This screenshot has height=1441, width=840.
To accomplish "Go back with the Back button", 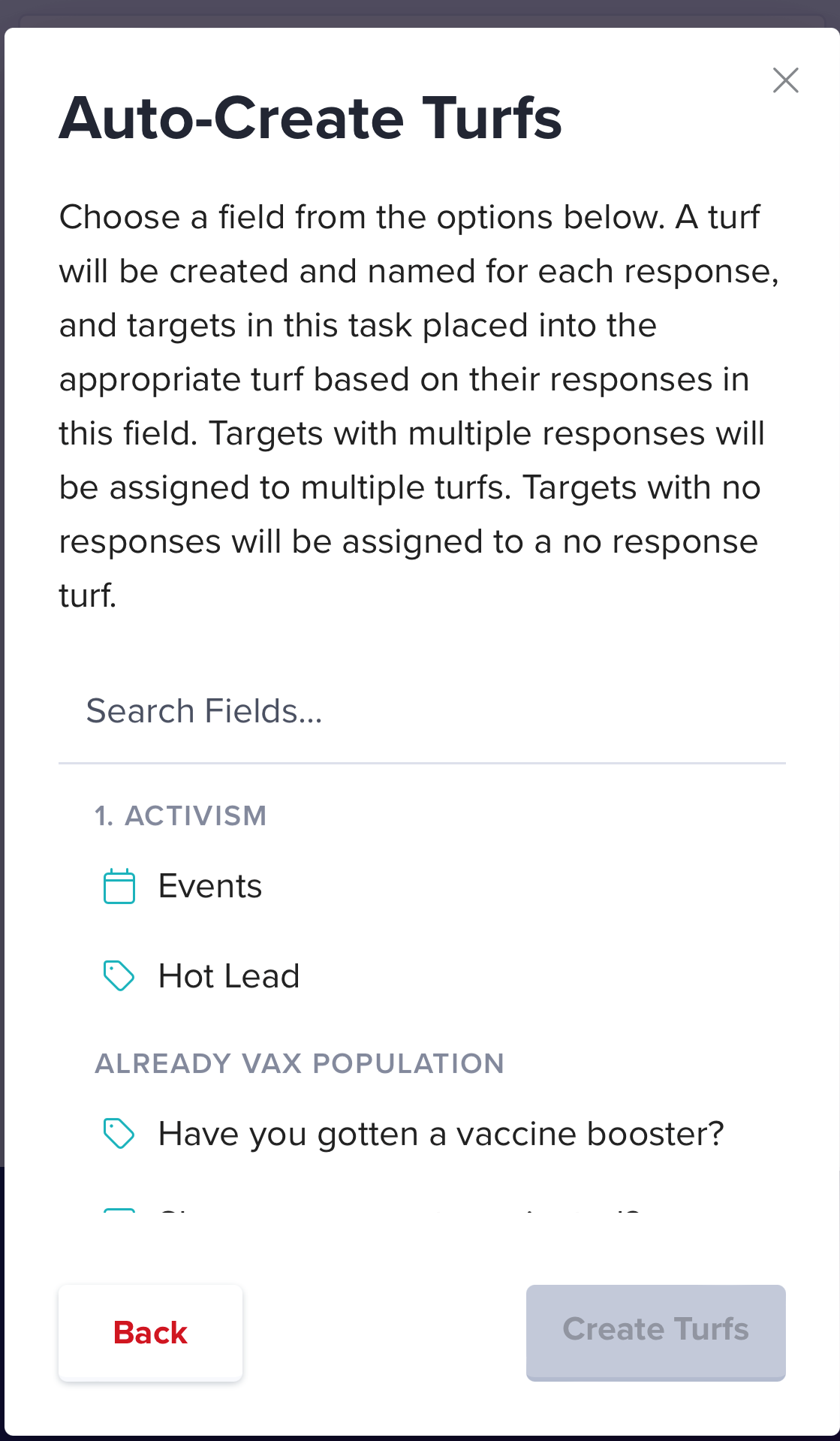I will coord(150,1333).
